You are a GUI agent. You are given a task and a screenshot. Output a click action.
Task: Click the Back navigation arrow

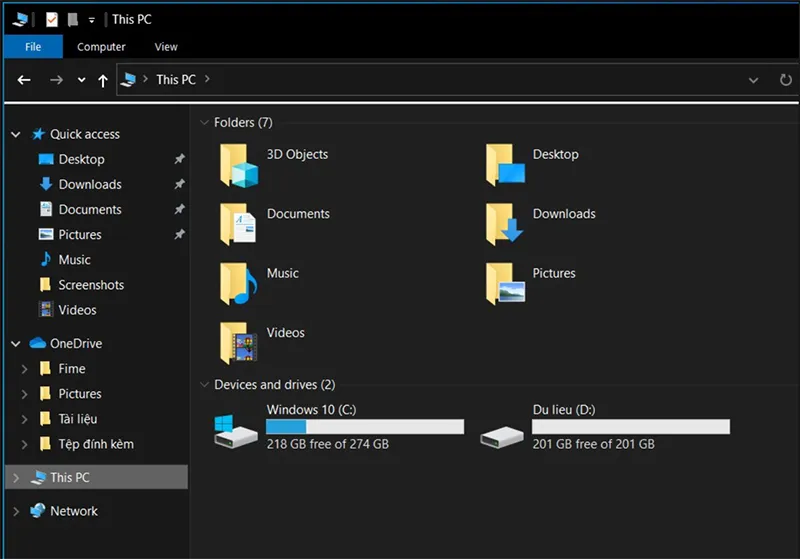point(25,80)
